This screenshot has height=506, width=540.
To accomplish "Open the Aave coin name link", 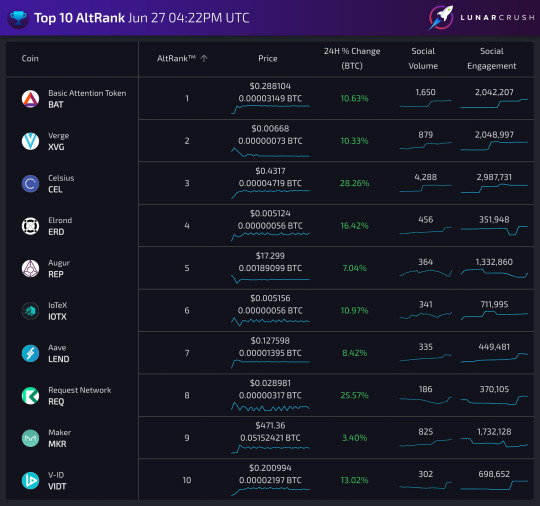I will click(57, 348).
